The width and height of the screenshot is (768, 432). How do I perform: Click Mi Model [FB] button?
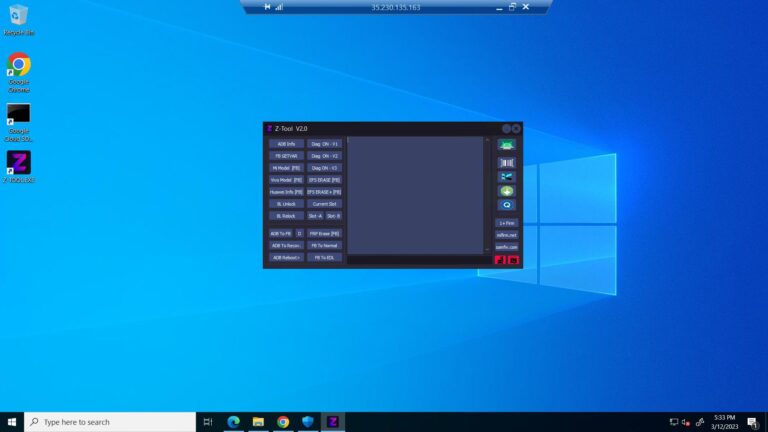[x=286, y=168]
